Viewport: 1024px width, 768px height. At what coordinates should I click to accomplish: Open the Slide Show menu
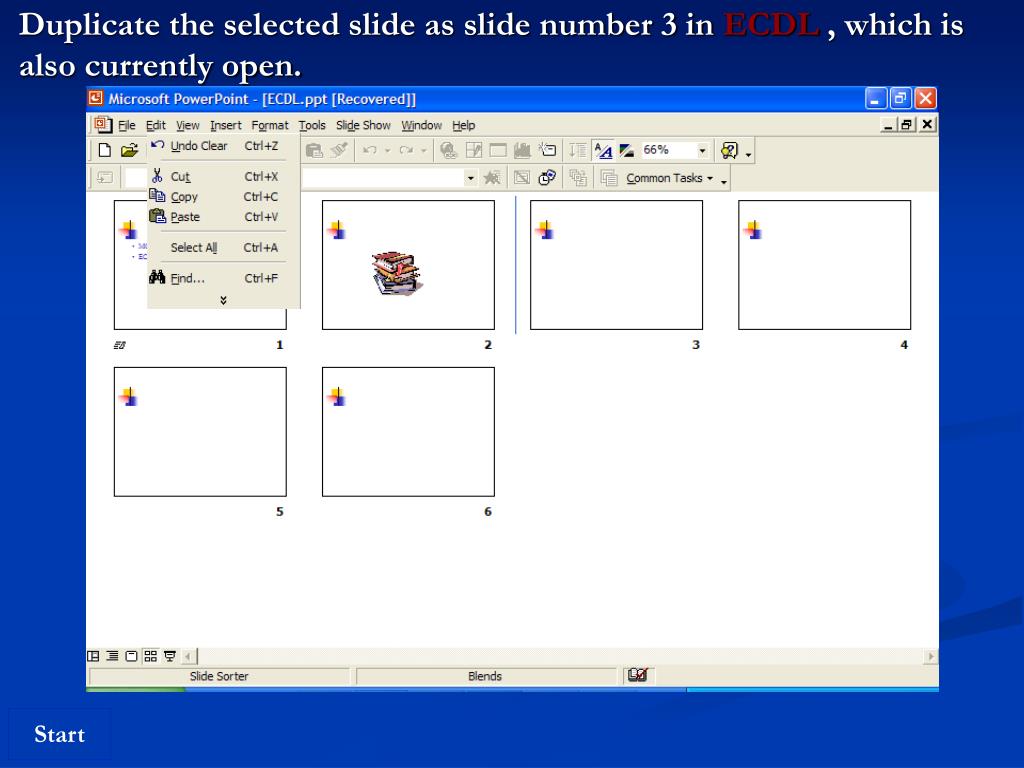(363, 125)
